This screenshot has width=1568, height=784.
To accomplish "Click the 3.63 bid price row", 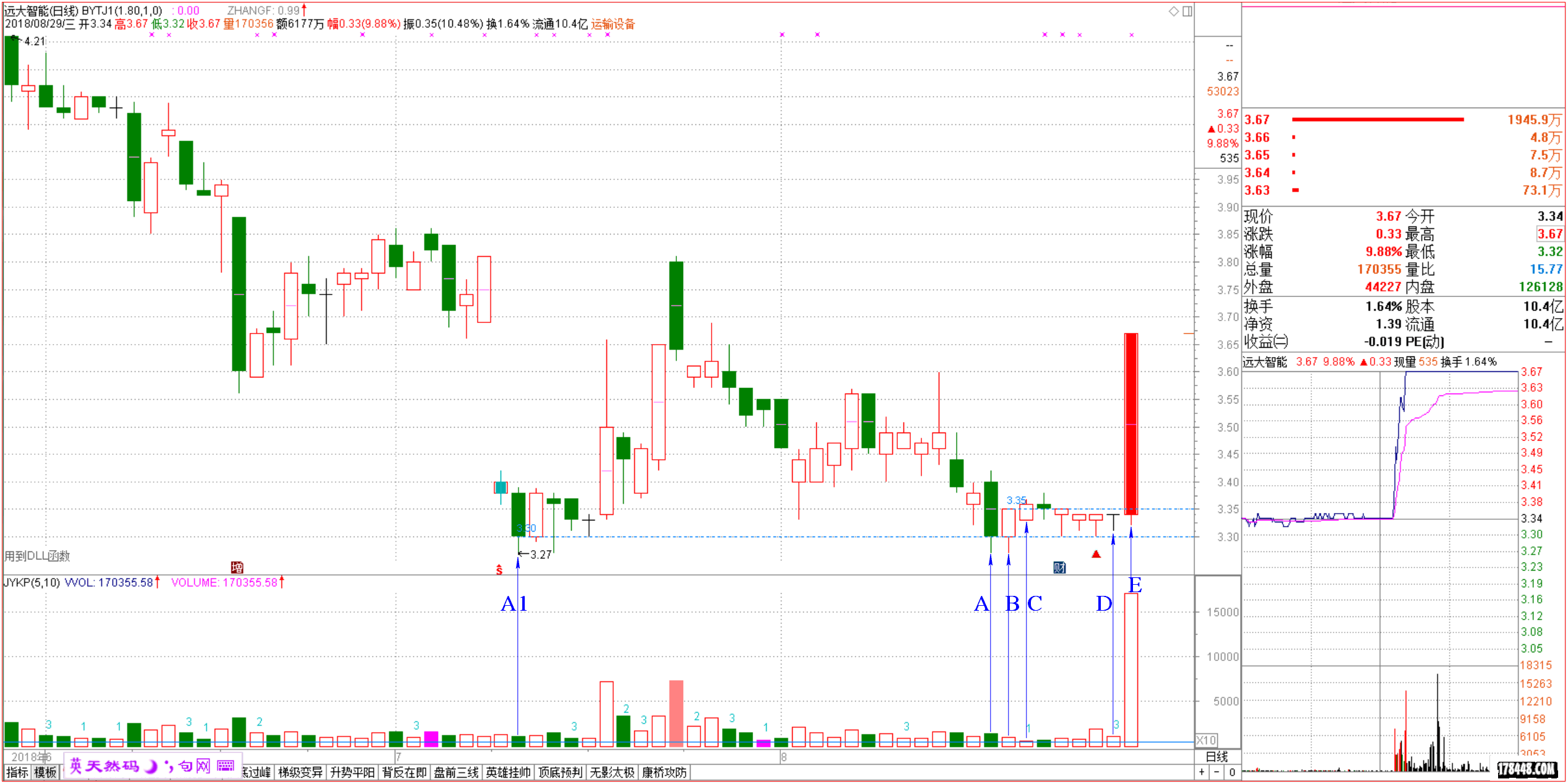I will click(1403, 190).
